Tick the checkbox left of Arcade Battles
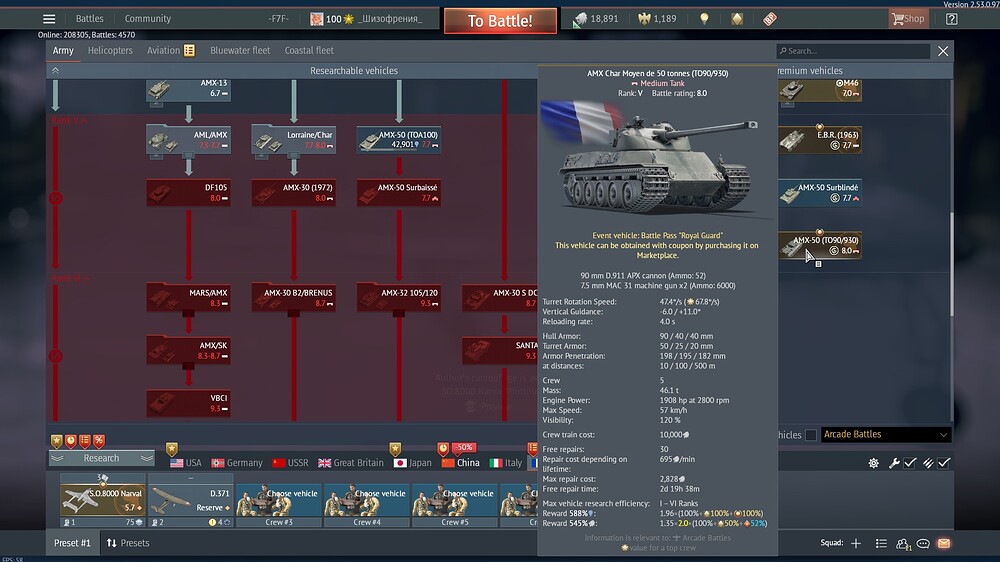The height and width of the screenshot is (562, 1000). tap(811, 435)
